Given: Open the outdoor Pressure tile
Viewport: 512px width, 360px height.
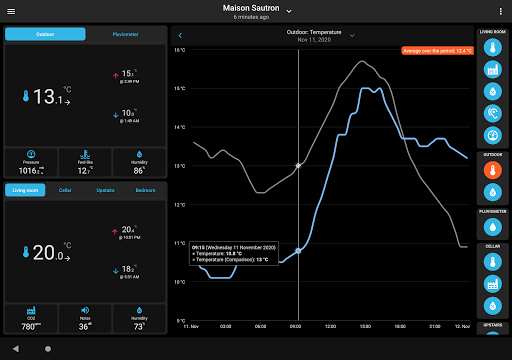Looking at the screenshot, I should [x=31, y=162].
